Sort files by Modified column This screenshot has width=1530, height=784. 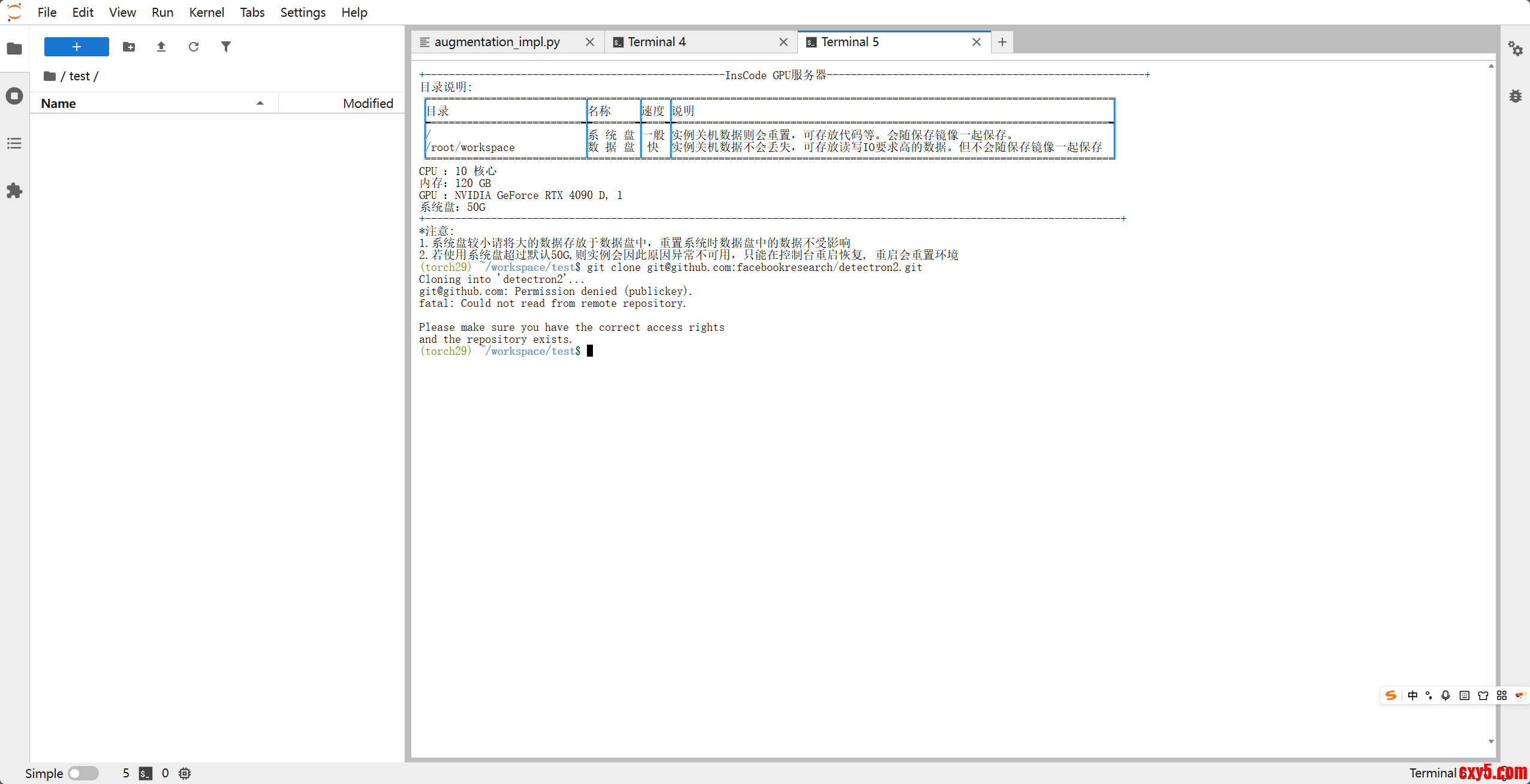click(368, 103)
